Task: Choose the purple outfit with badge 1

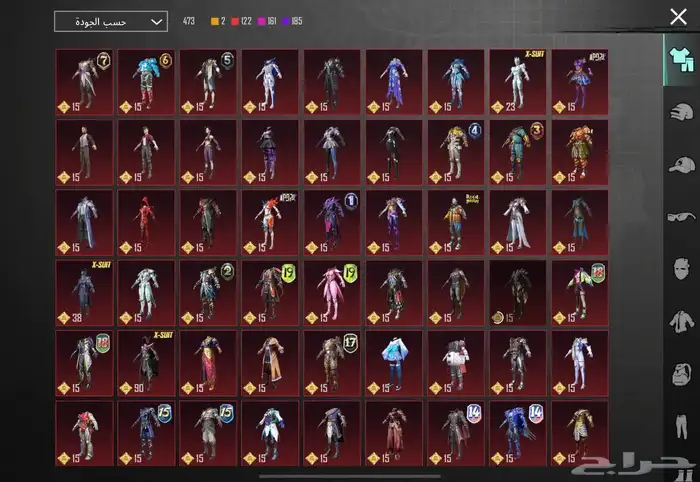Action: 332,221
